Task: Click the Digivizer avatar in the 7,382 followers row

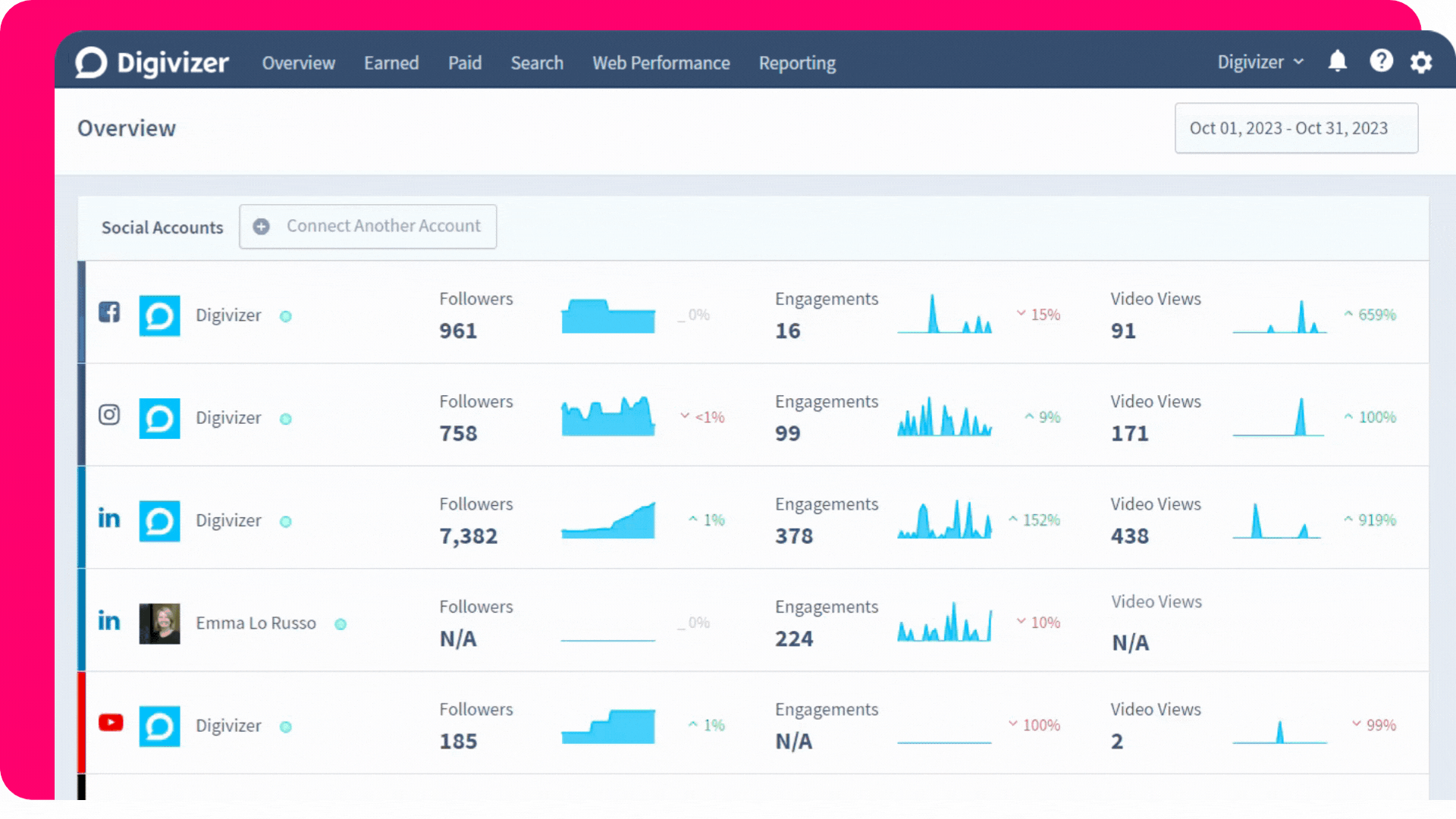Action: click(159, 521)
